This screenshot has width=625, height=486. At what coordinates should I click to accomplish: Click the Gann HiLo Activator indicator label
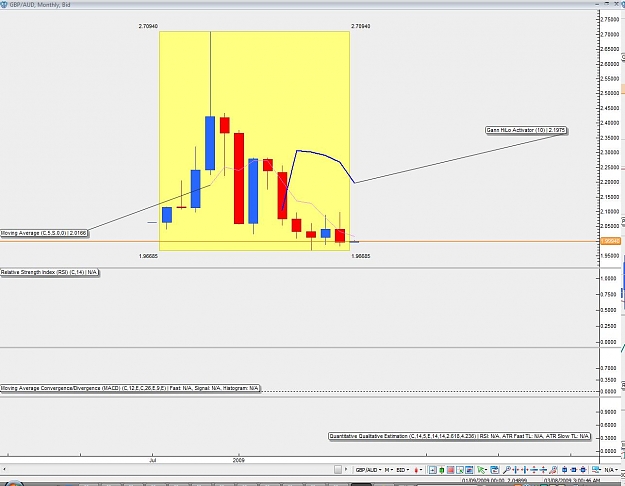point(526,130)
